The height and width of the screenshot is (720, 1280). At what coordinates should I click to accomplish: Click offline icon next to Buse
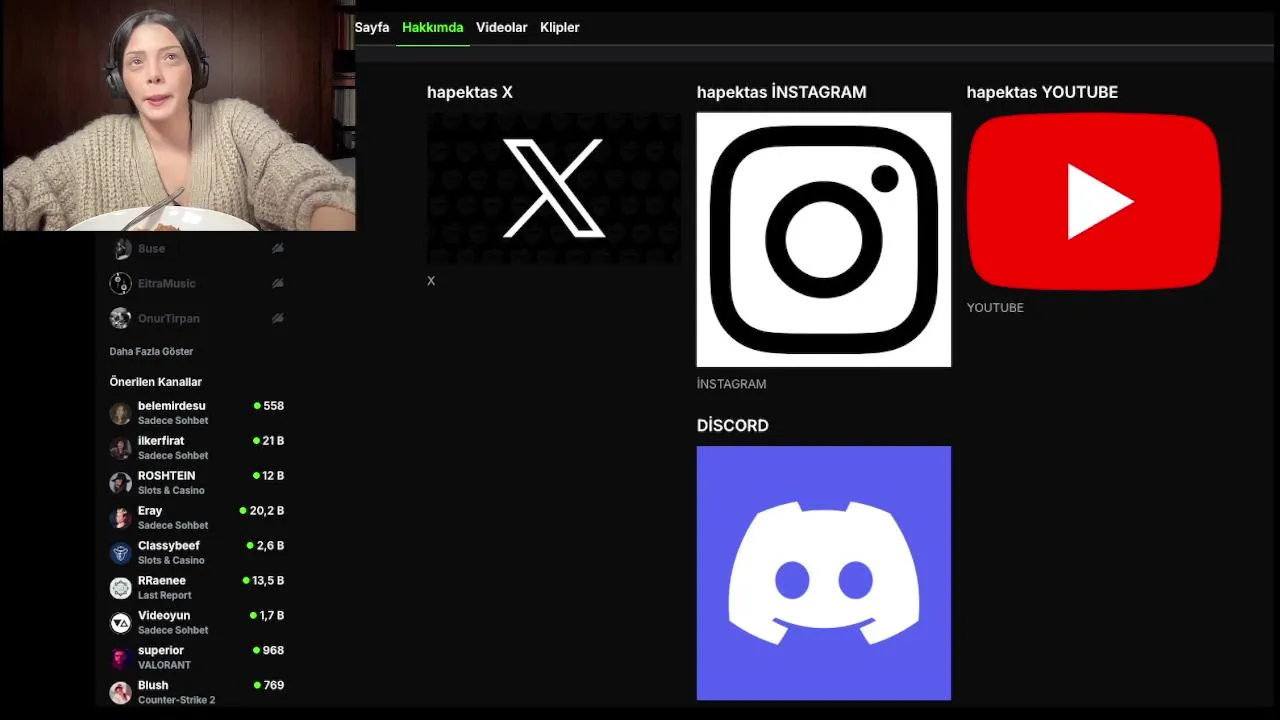pyautogui.click(x=278, y=248)
